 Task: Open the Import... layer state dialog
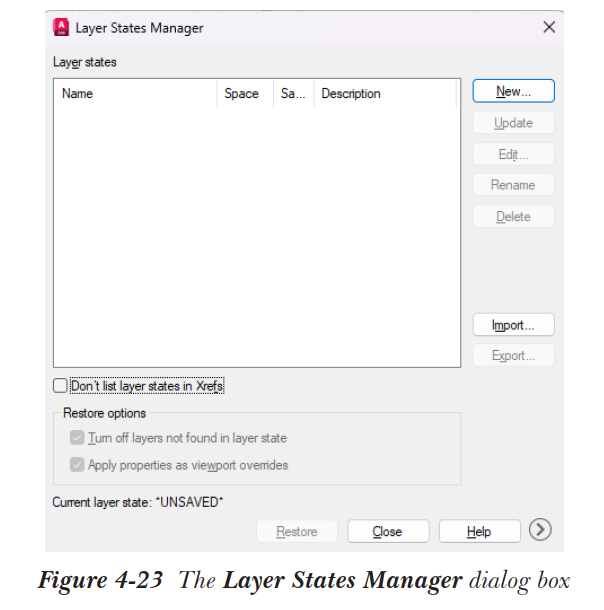pyautogui.click(x=513, y=325)
